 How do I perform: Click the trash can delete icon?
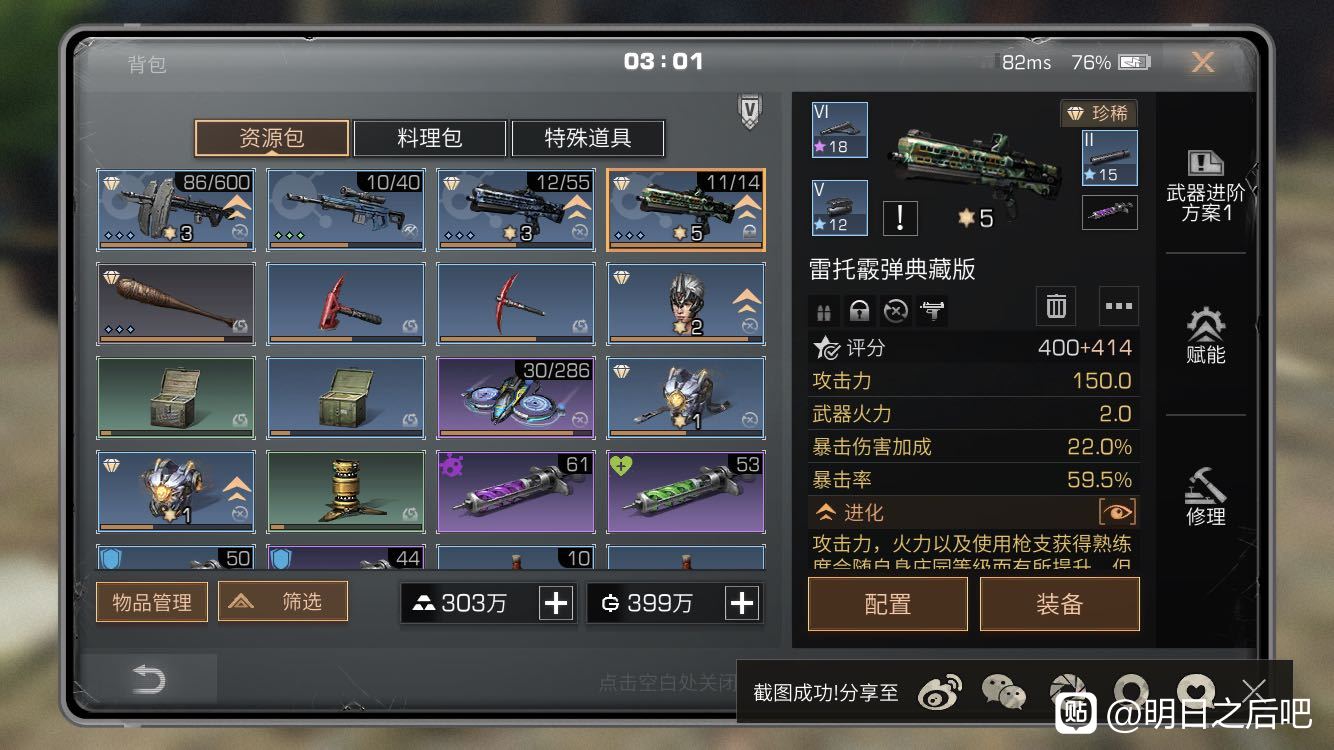point(1056,306)
